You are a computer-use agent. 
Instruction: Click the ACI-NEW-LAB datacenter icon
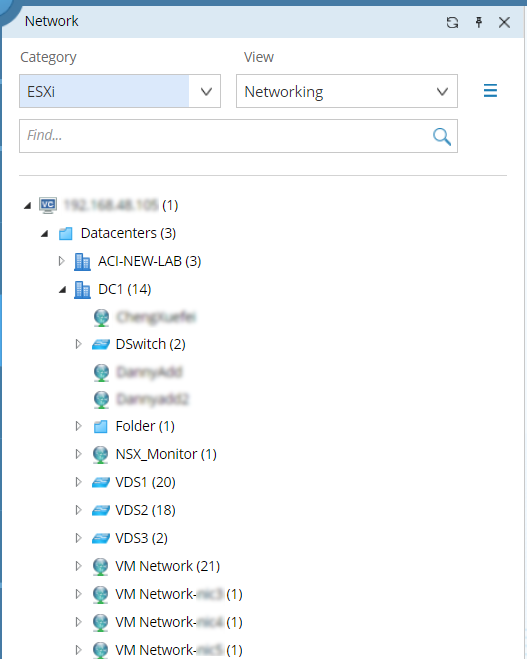coord(82,261)
